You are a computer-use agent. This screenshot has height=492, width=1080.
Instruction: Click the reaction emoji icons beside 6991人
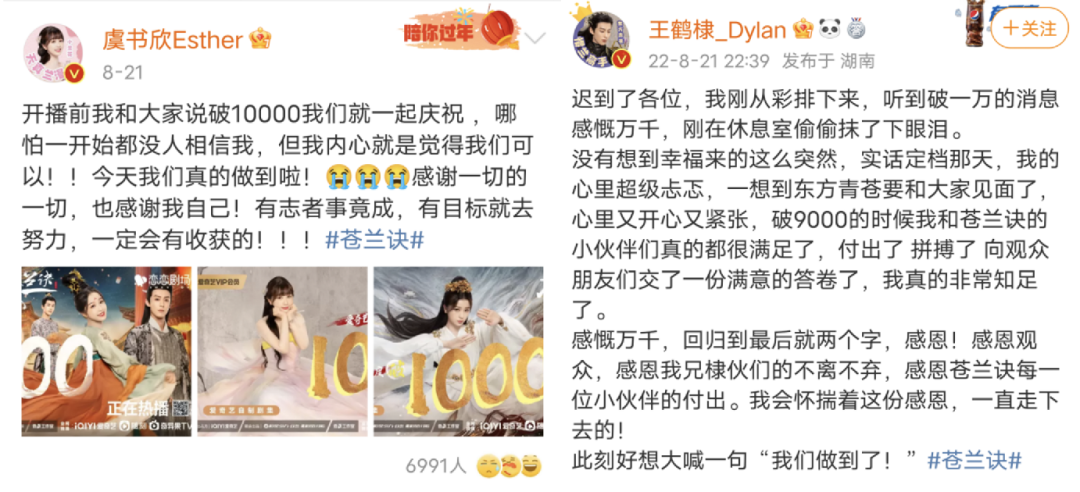click(509, 467)
